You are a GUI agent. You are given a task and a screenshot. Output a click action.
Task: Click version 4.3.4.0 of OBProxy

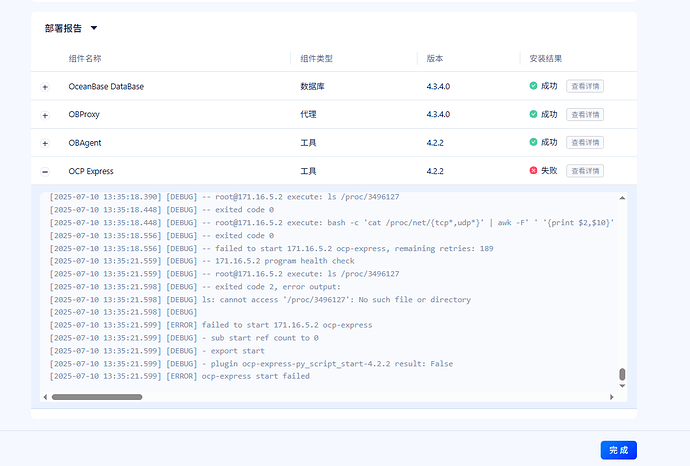pos(438,114)
